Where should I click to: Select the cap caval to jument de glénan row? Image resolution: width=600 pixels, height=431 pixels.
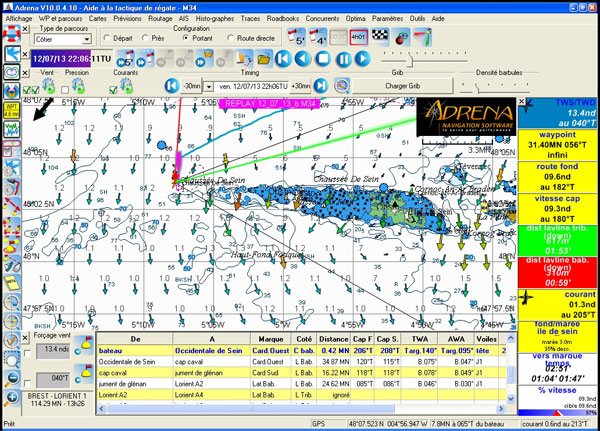302,372
